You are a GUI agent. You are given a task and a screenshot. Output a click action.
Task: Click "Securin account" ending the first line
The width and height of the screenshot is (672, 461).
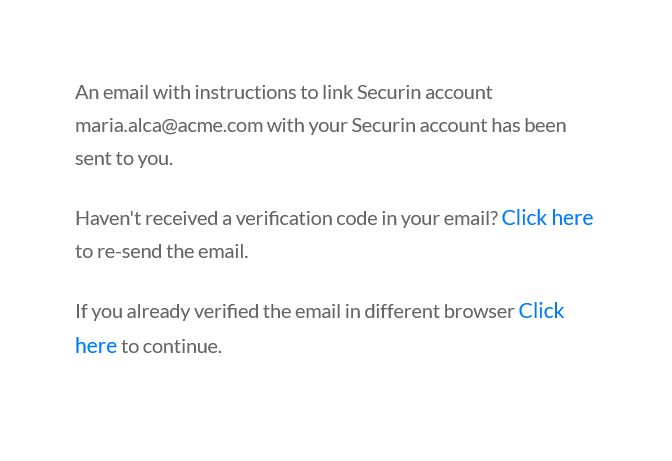coord(425,92)
